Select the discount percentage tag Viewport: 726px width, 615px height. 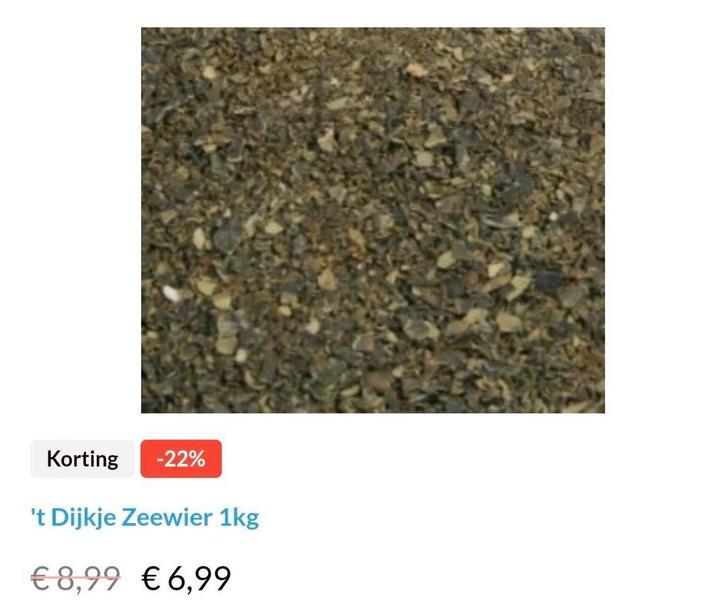(x=181, y=458)
